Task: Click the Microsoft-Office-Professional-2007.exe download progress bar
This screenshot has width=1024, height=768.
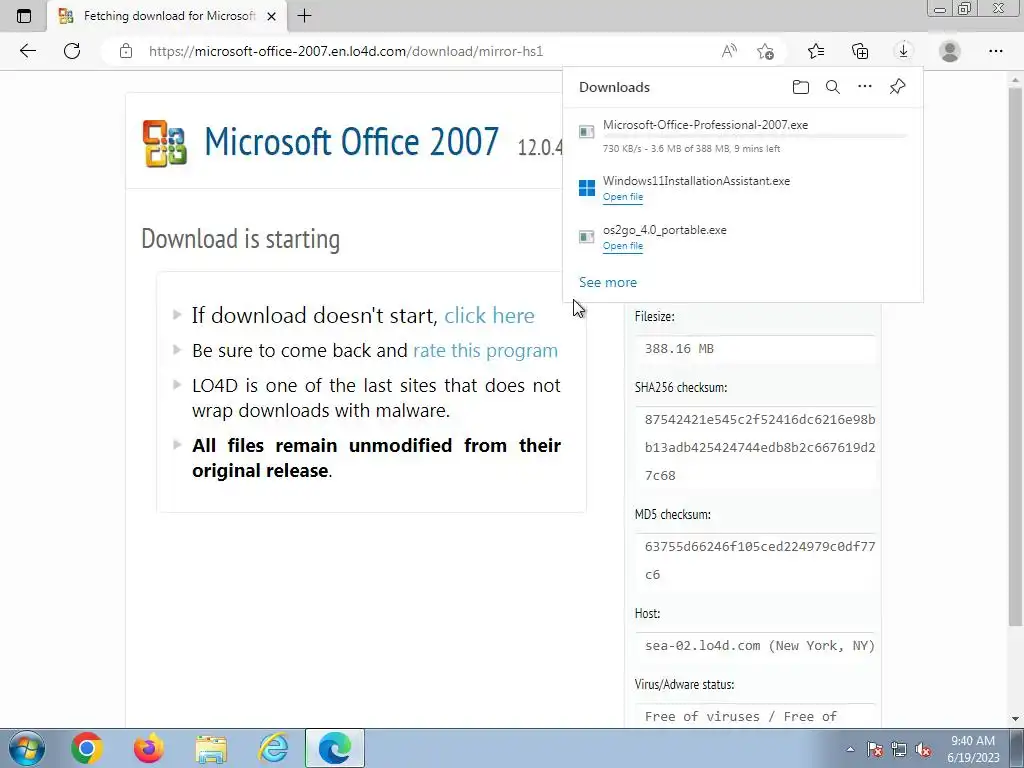Action: (755, 136)
